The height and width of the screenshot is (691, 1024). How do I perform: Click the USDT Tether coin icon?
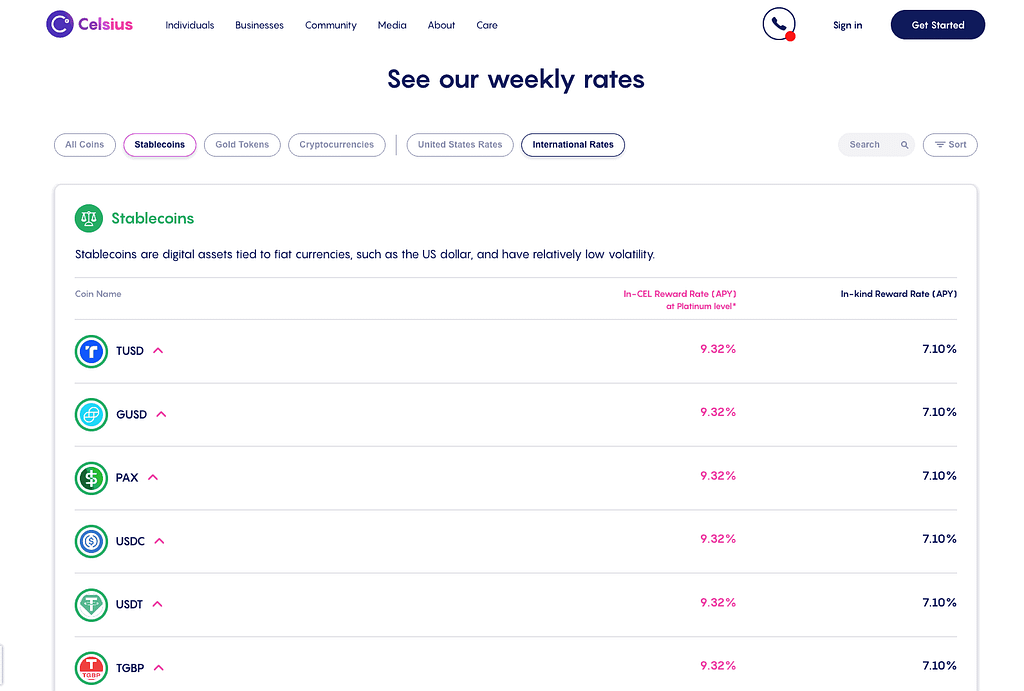click(x=91, y=605)
